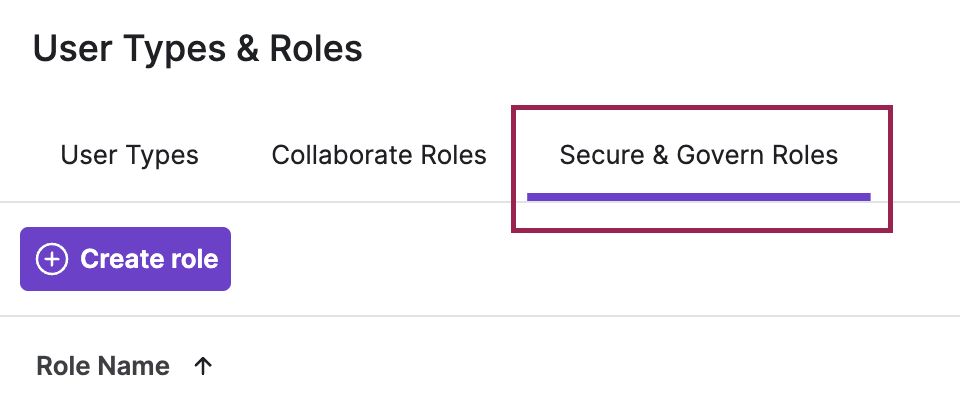Click the "Create role" label text

pos(149,259)
